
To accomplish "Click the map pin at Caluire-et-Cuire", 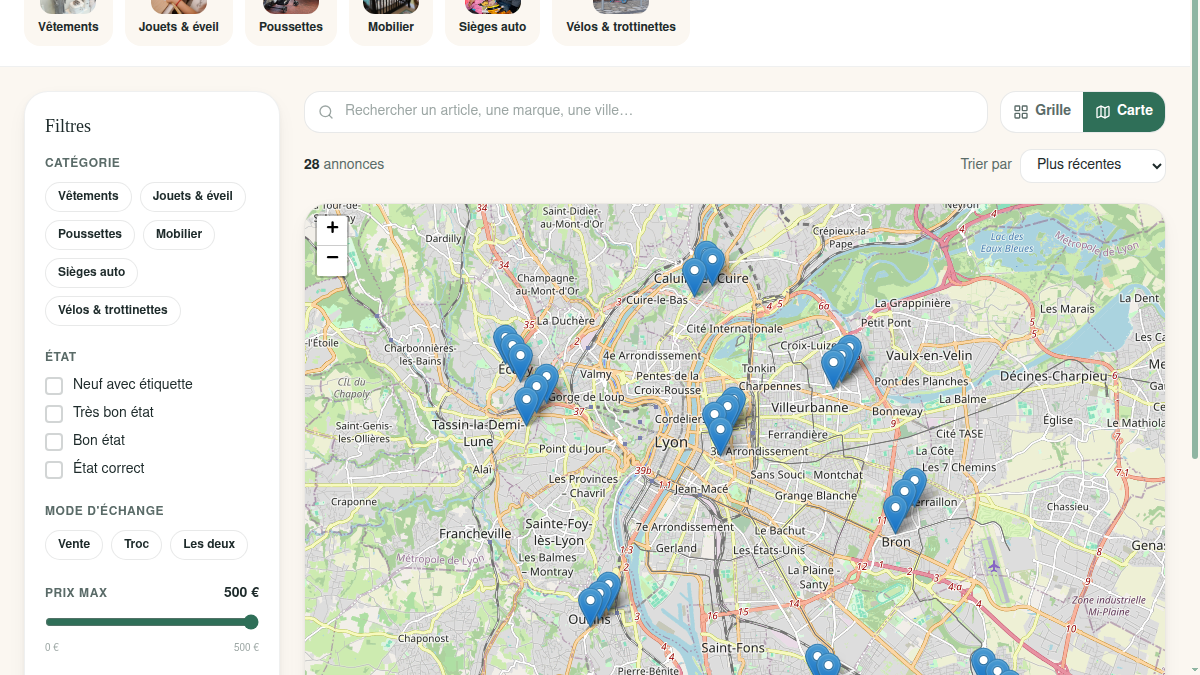I will pos(694,276).
